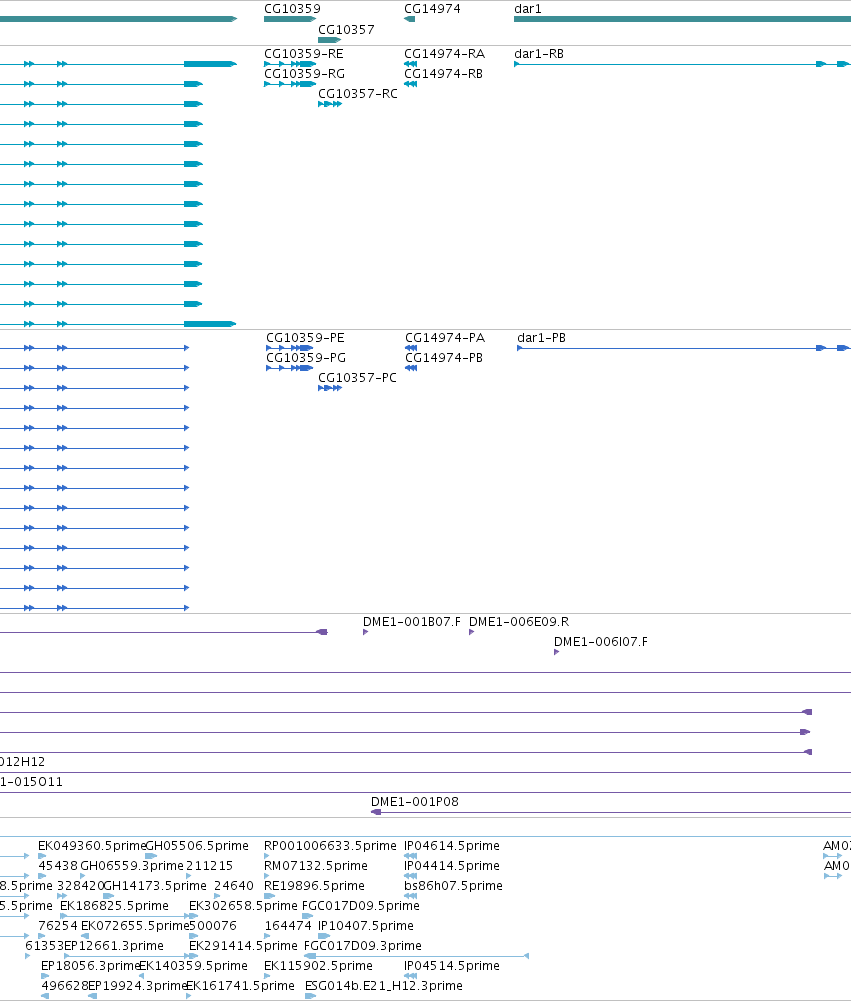Select transcript label dar1-RB
The height and width of the screenshot is (1001, 851).
[539, 54]
